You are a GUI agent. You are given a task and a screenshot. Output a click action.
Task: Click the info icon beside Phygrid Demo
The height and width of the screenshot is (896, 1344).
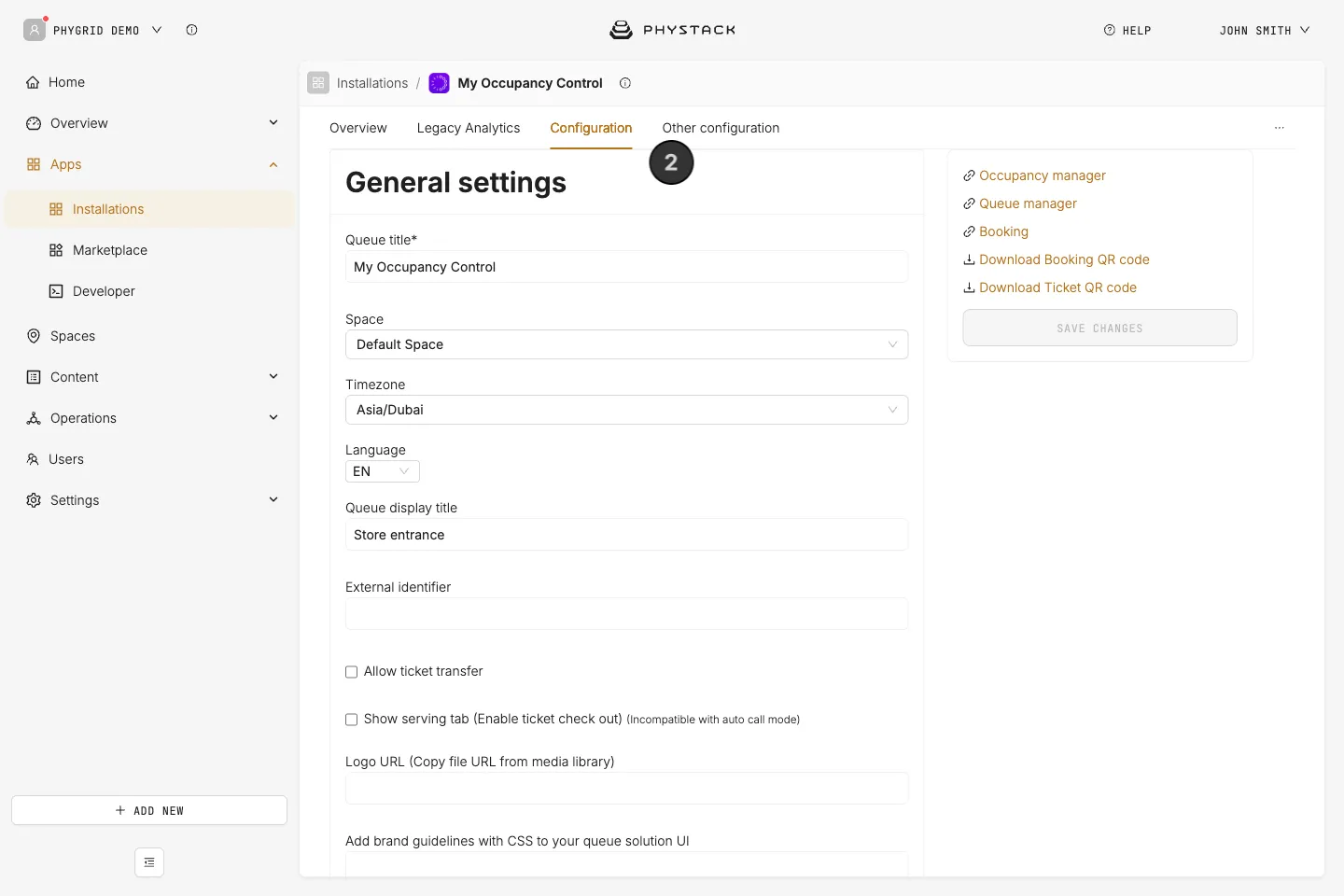[191, 30]
